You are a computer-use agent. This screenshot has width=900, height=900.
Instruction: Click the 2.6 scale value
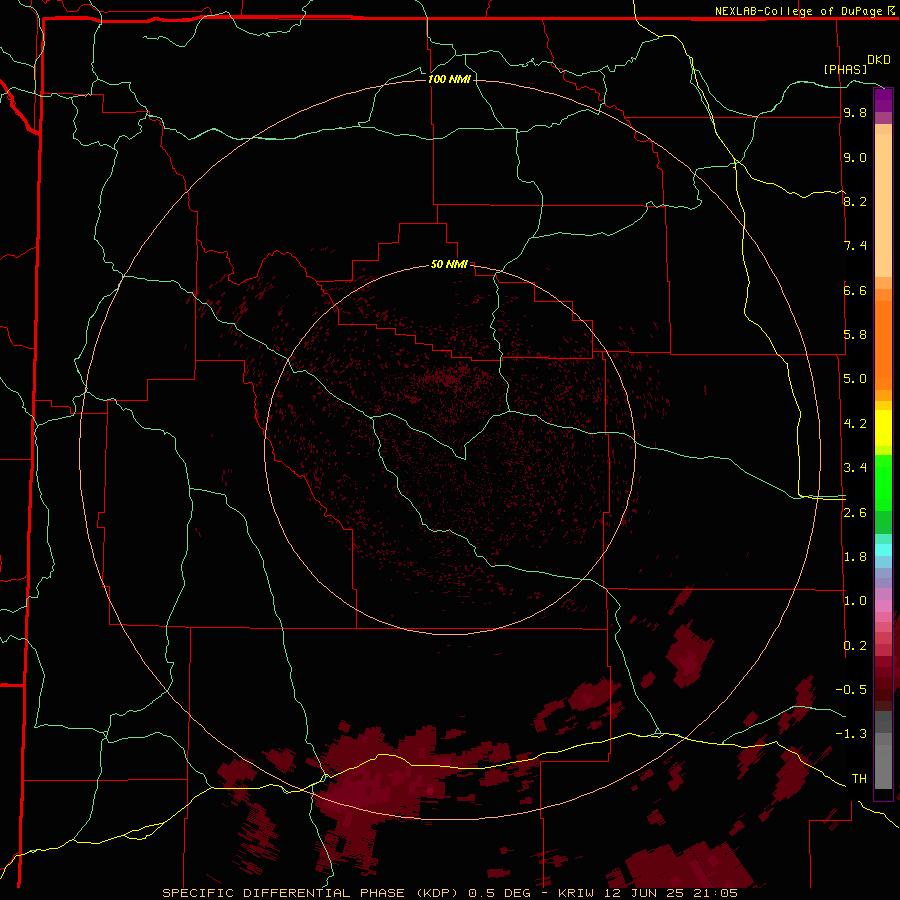(x=855, y=513)
